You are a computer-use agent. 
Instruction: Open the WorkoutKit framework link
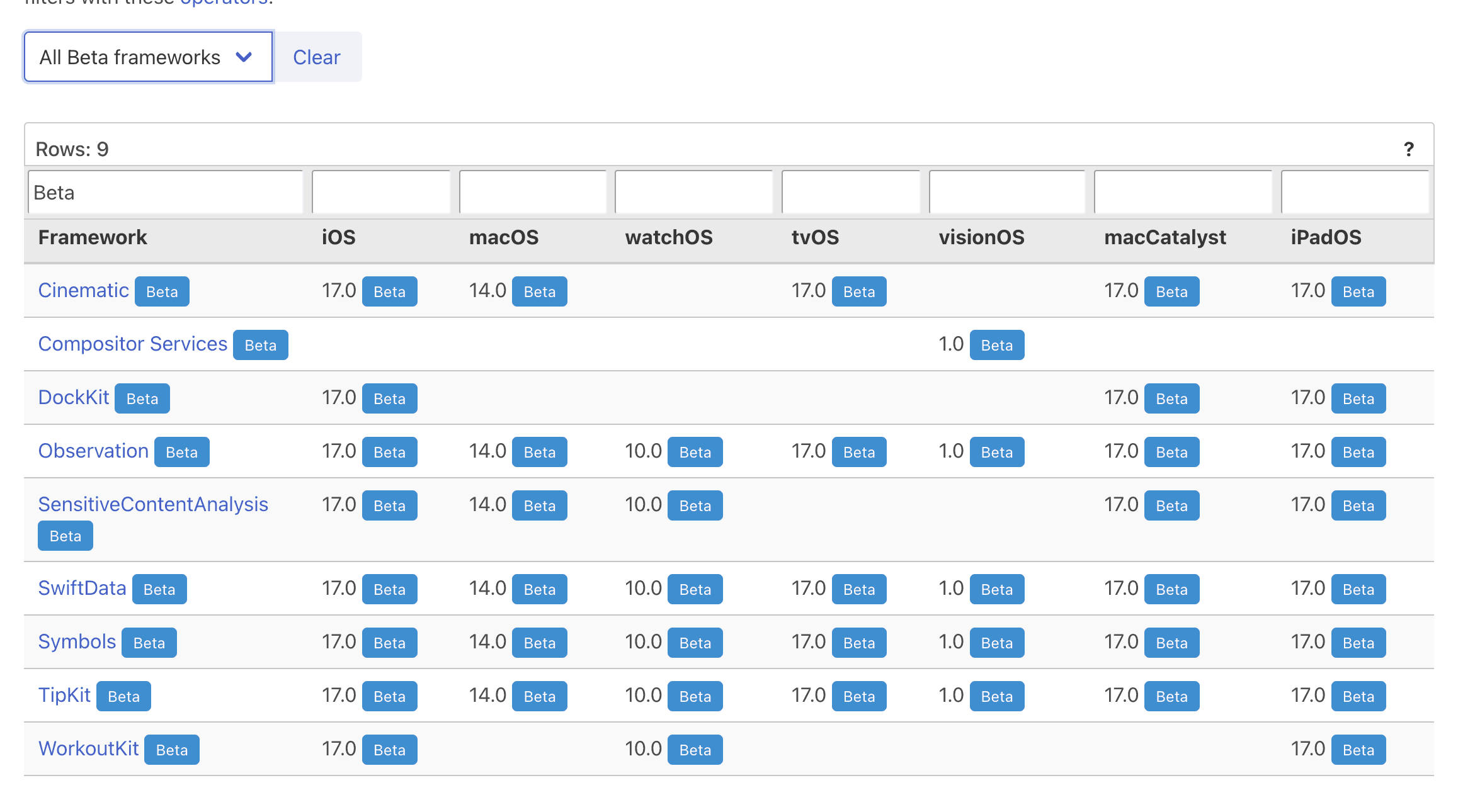pyautogui.click(x=88, y=748)
